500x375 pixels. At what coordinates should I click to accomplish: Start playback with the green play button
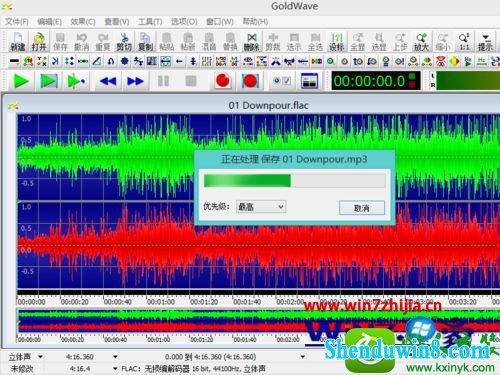[21, 81]
